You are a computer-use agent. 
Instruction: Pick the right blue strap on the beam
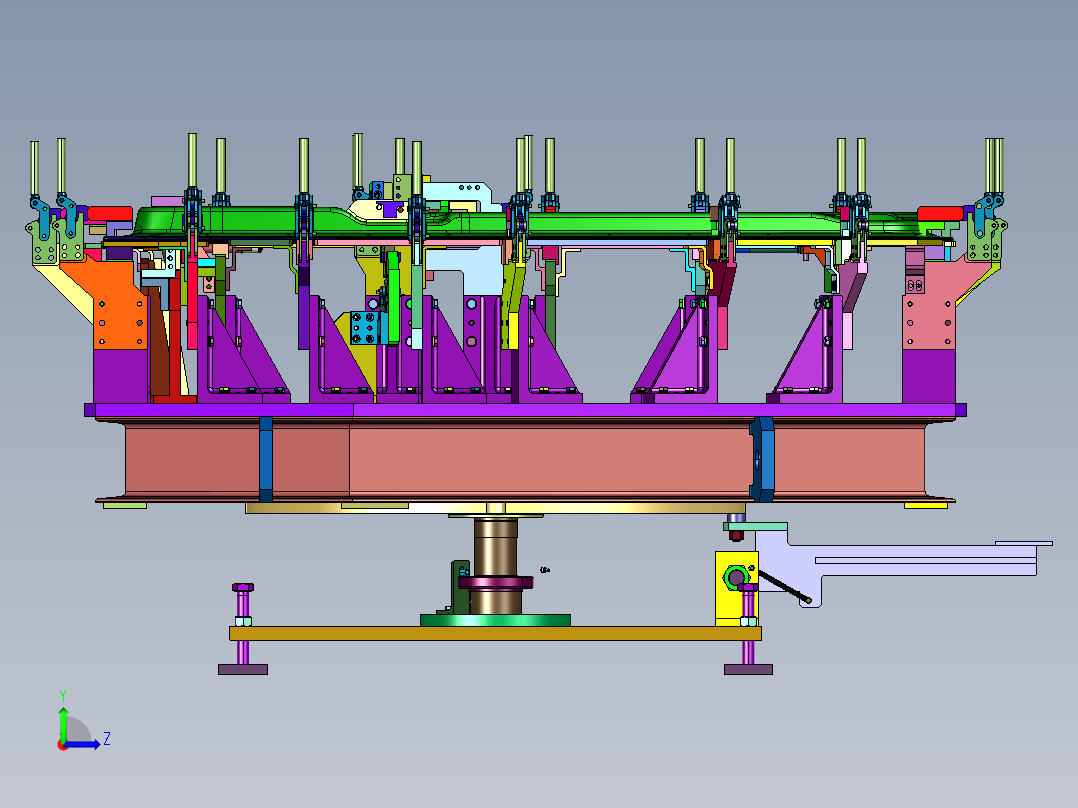pos(762,459)
